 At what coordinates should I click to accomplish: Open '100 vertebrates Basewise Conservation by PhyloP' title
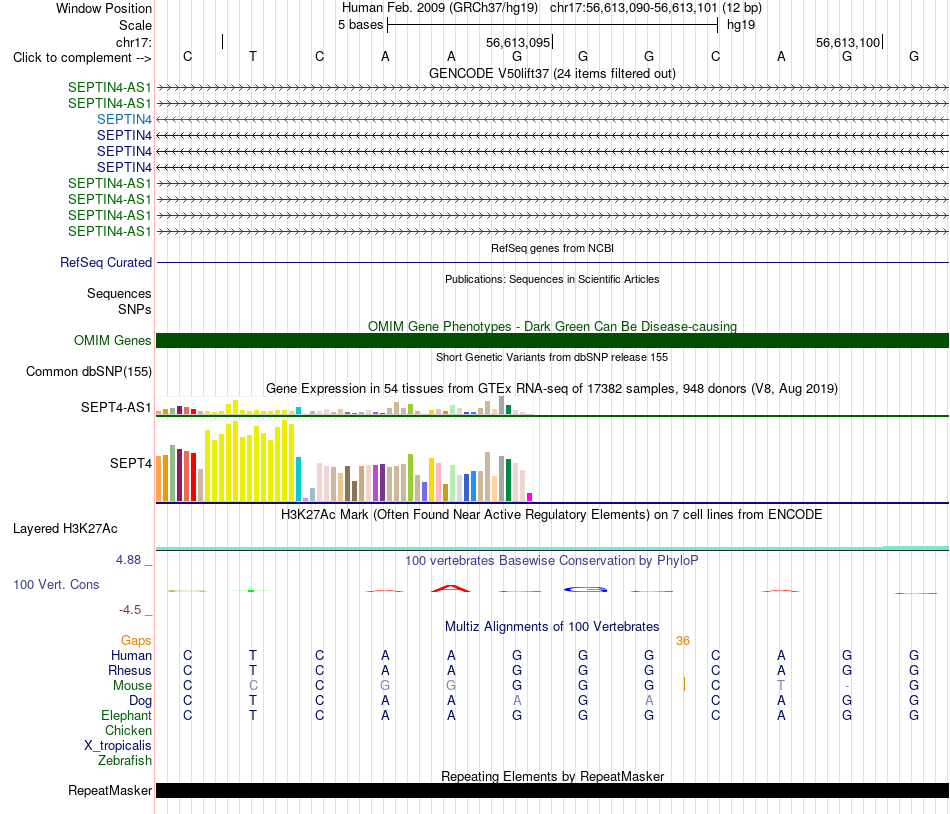(x=552, y=560)
